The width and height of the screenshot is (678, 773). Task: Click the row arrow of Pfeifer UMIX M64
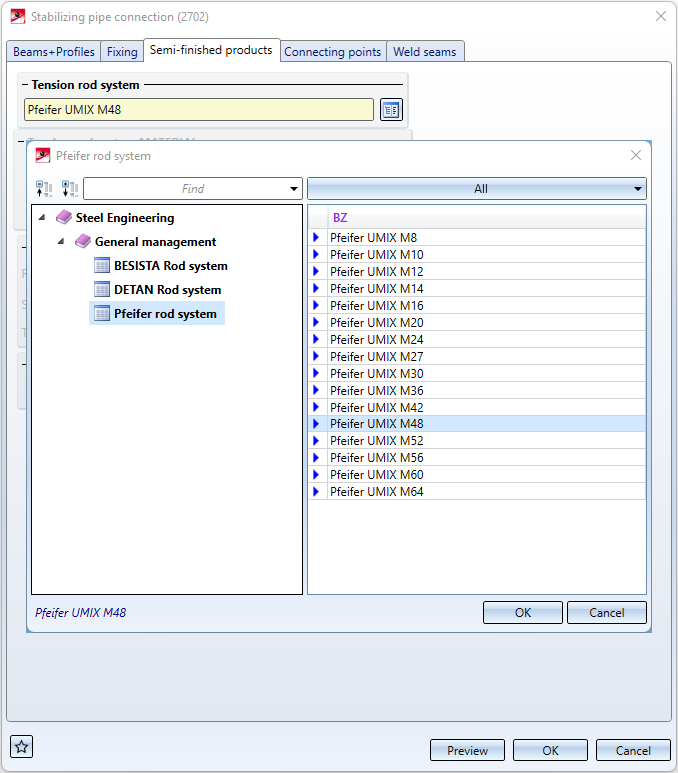pos(317,492)
